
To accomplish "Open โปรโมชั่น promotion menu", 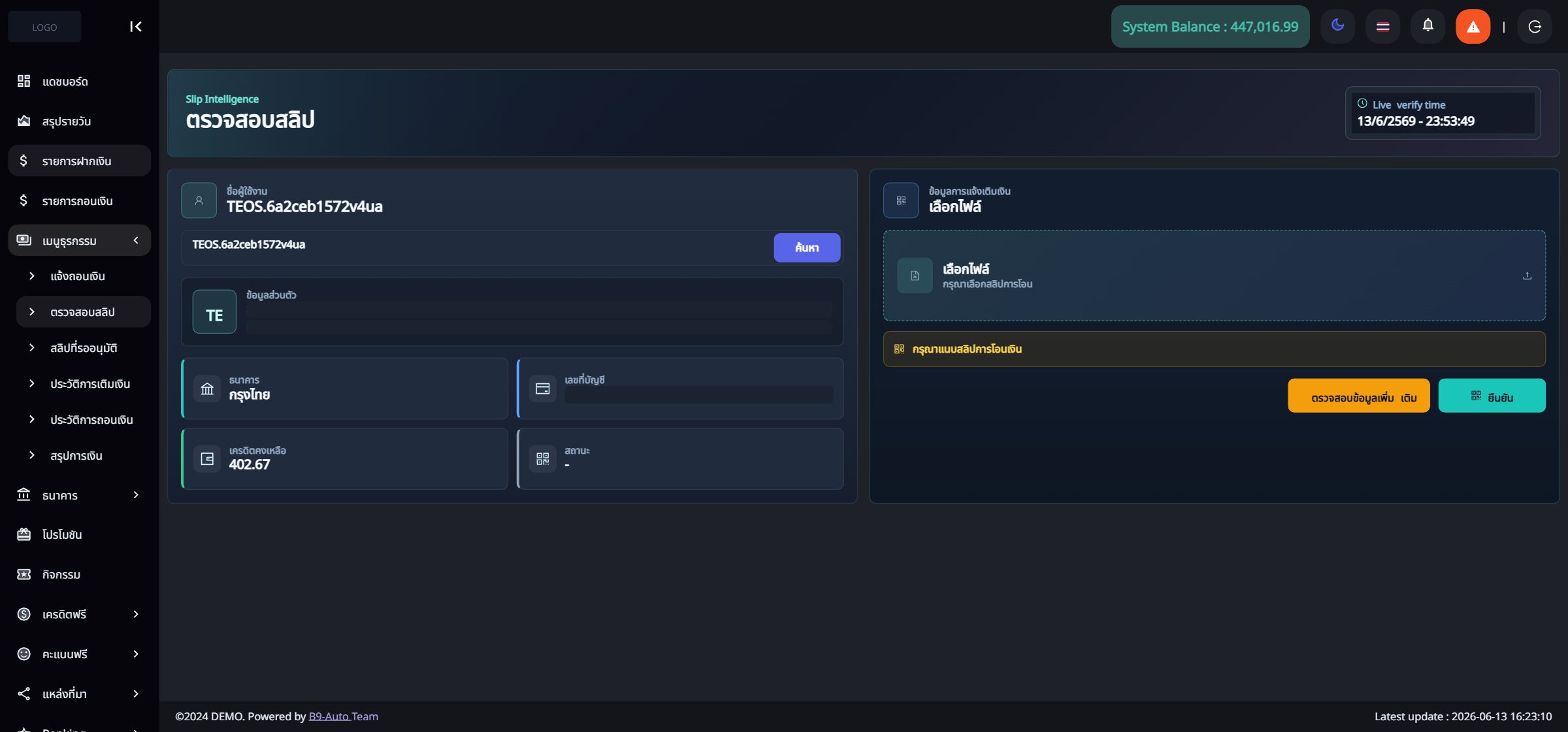I will [79, 535].
